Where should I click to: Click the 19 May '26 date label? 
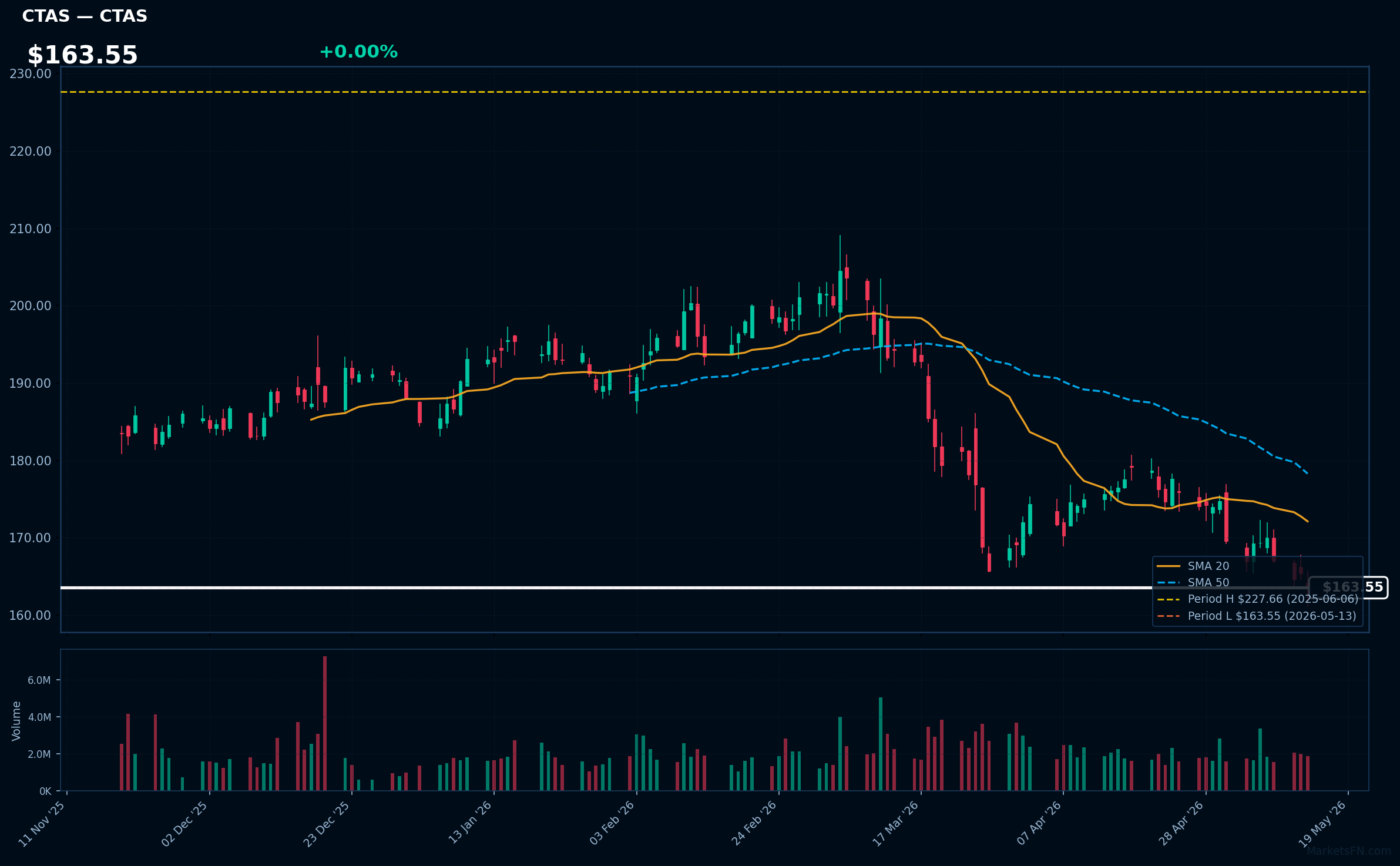[1322, 824]
